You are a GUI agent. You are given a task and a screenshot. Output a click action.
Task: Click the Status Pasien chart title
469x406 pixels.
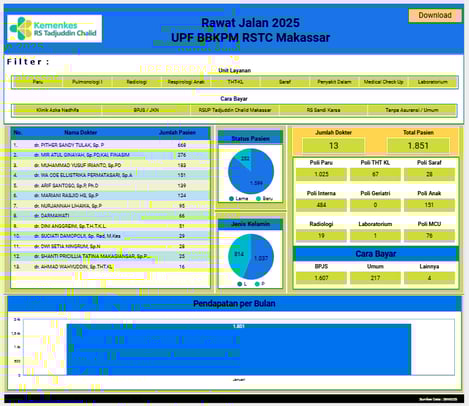pos(251,139)
